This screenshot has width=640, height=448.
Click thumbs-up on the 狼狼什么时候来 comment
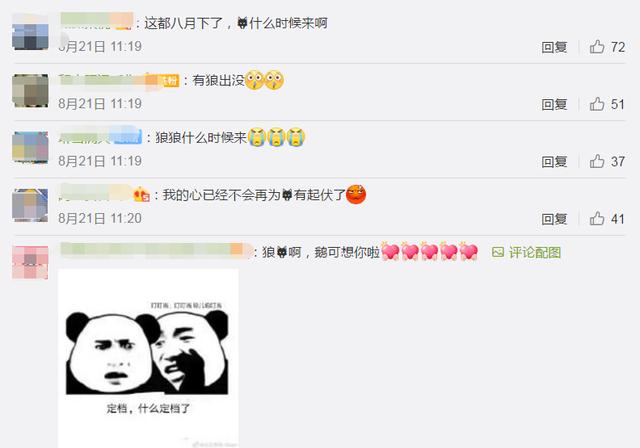click(597, 161)
